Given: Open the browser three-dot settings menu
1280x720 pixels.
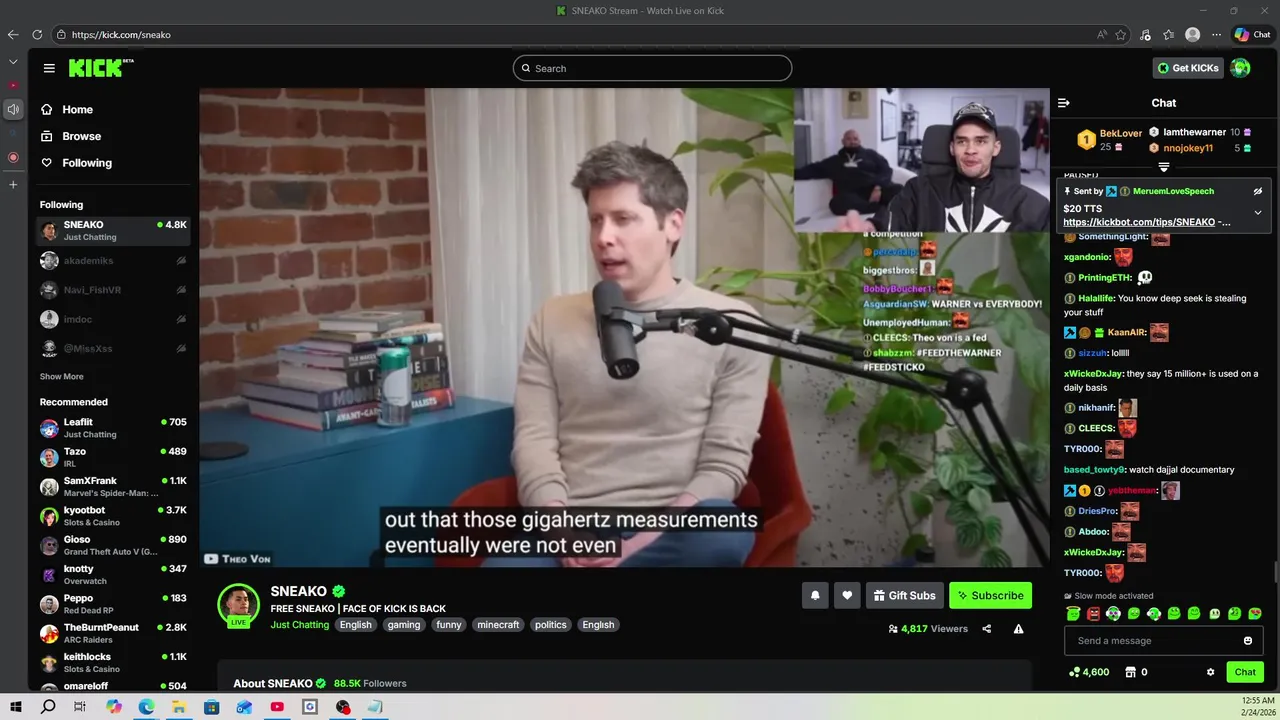Looking at the screenshot, I should [1216, 34].
